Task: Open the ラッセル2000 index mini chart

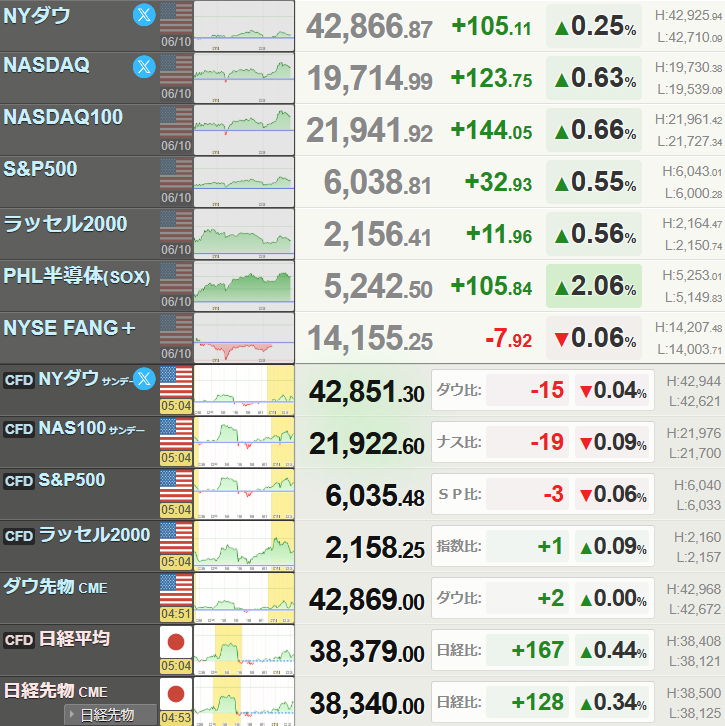Action: [244, 234]
